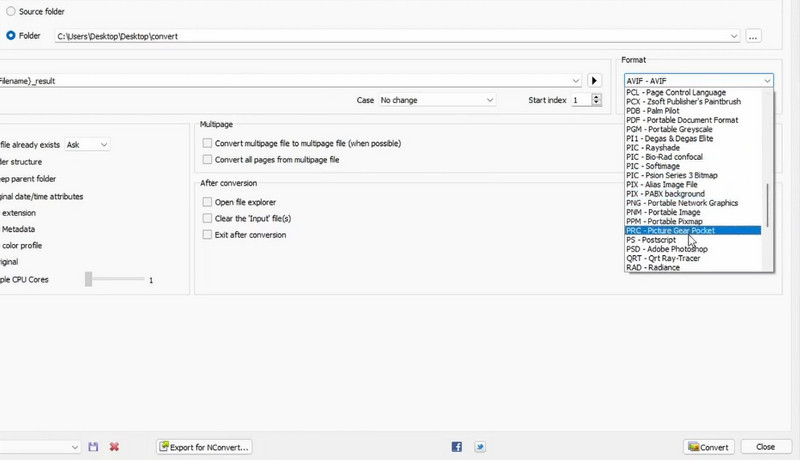The image size is (800, 460).
Task: Select the Folder radio button
Action: [11, 36]
